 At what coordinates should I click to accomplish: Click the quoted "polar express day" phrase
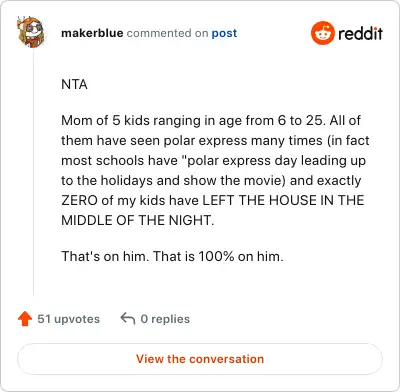239,160
